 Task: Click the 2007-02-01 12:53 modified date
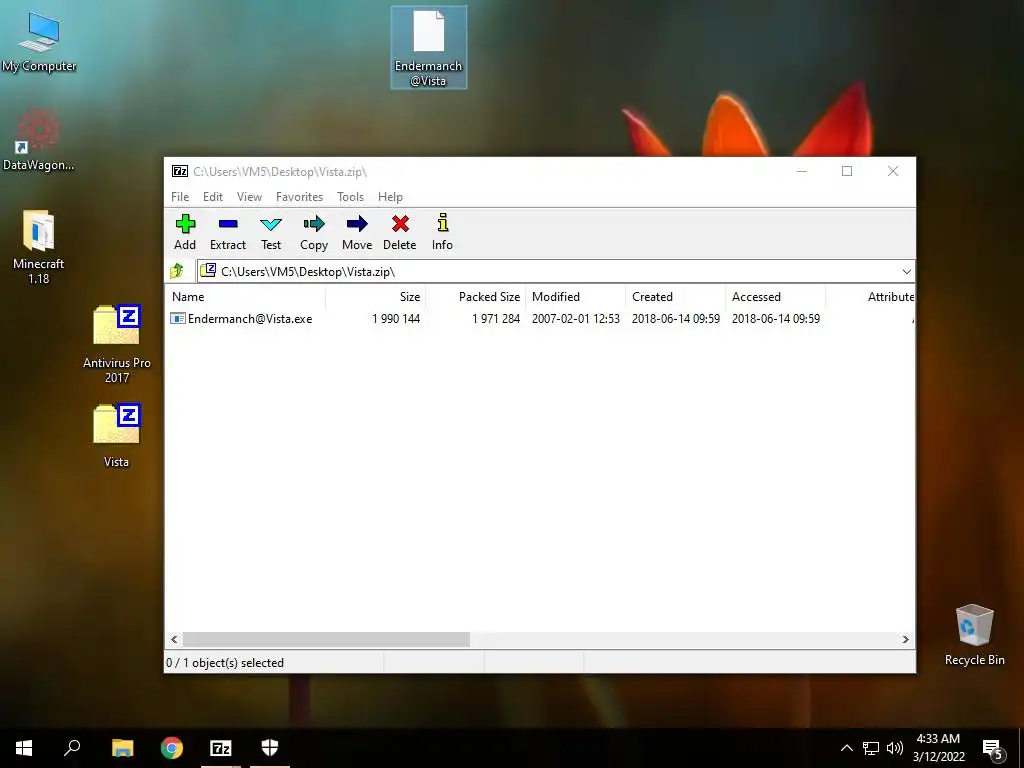point(575,319)
